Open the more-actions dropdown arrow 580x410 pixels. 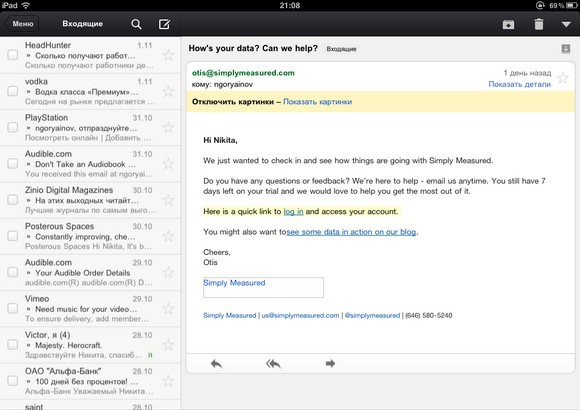tap(566, 24)
